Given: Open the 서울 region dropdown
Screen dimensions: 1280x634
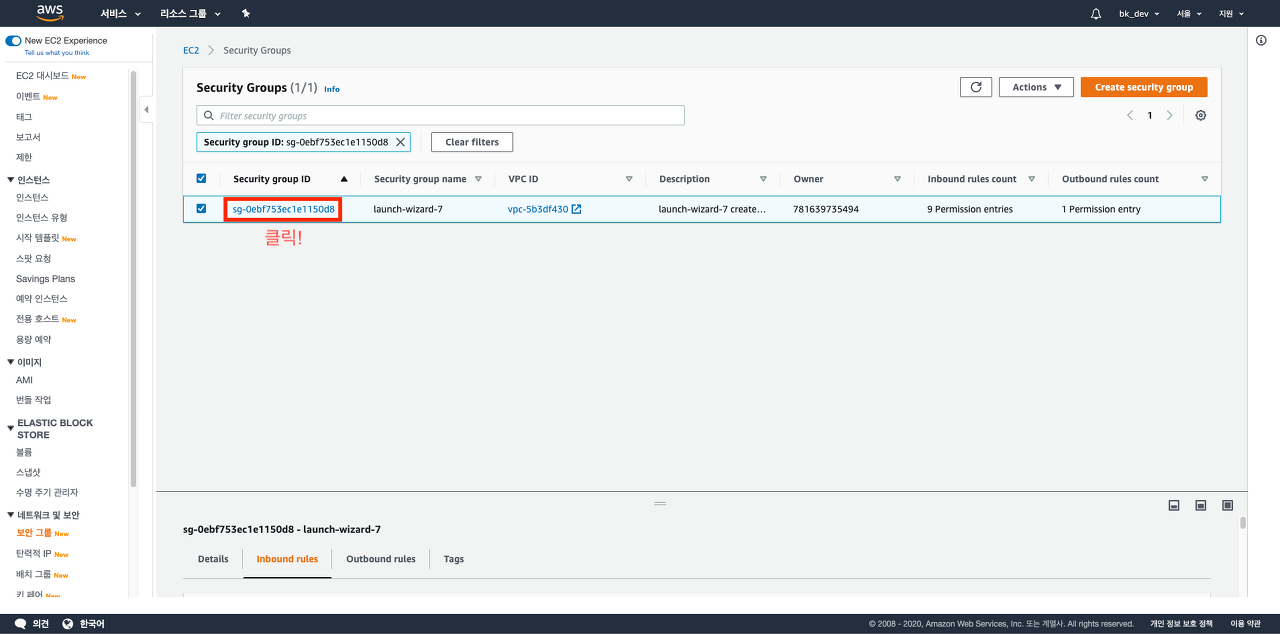Looking at the screenshot, I should click(x=1189, y=14).
